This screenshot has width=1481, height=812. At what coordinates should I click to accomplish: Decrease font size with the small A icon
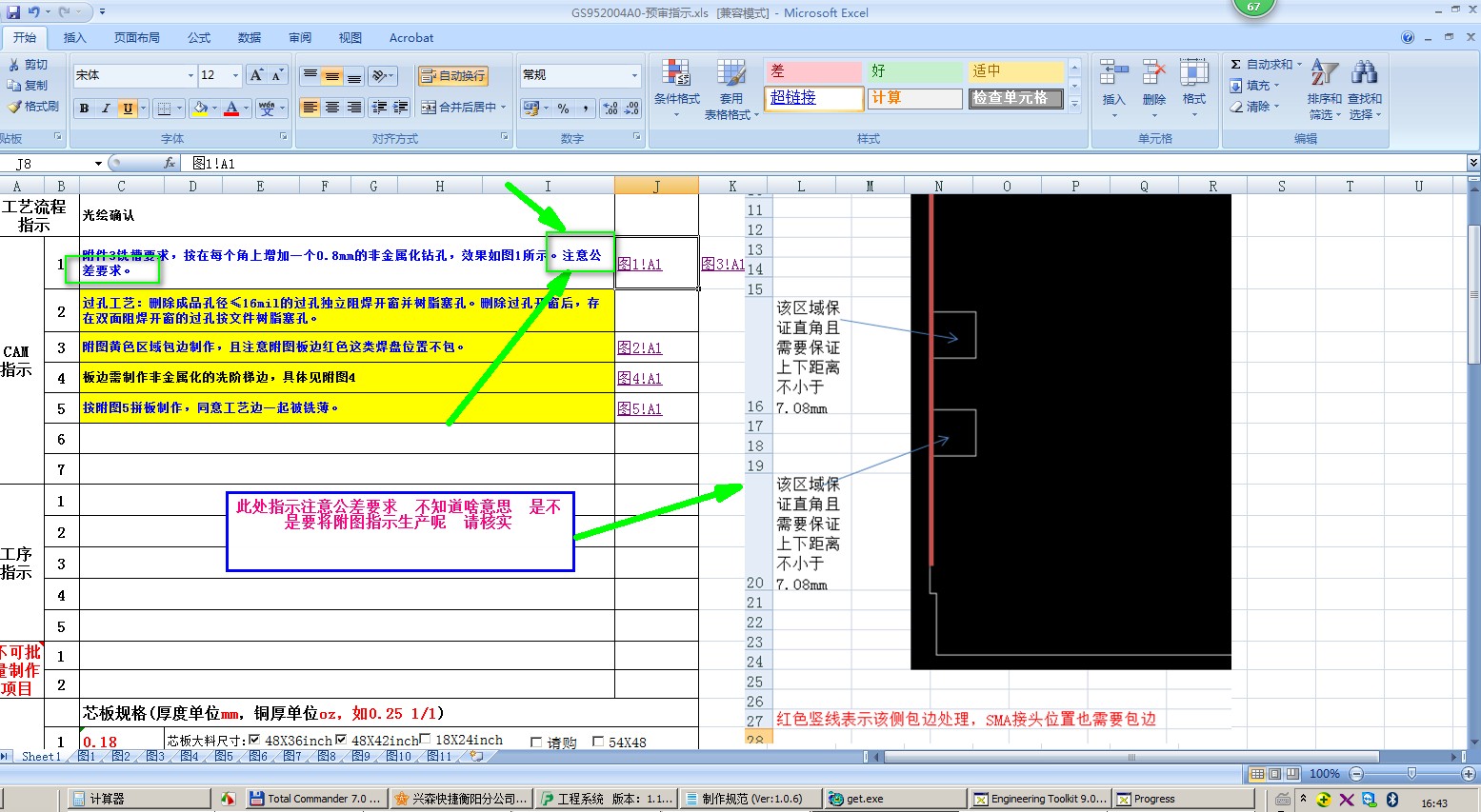(277, 75)
